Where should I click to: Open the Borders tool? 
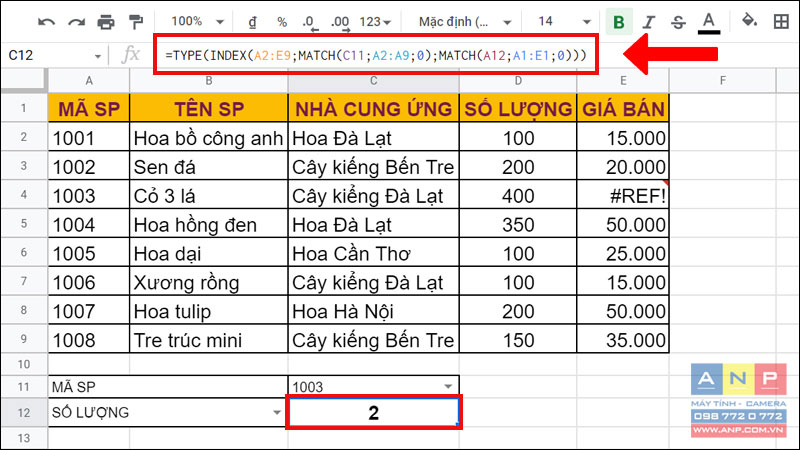click(x=781, y=21)
